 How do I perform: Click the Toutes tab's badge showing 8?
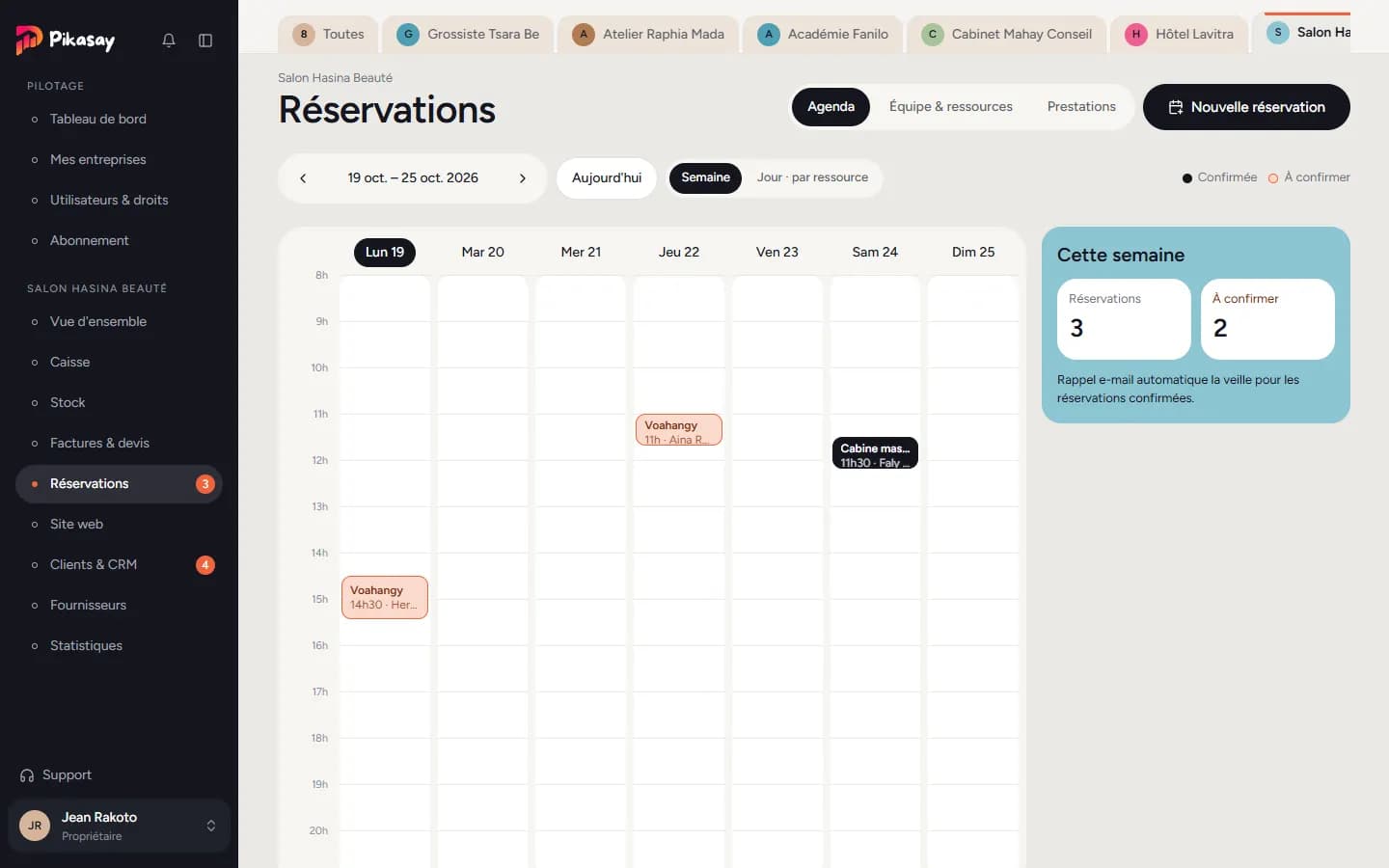[304, 34]
